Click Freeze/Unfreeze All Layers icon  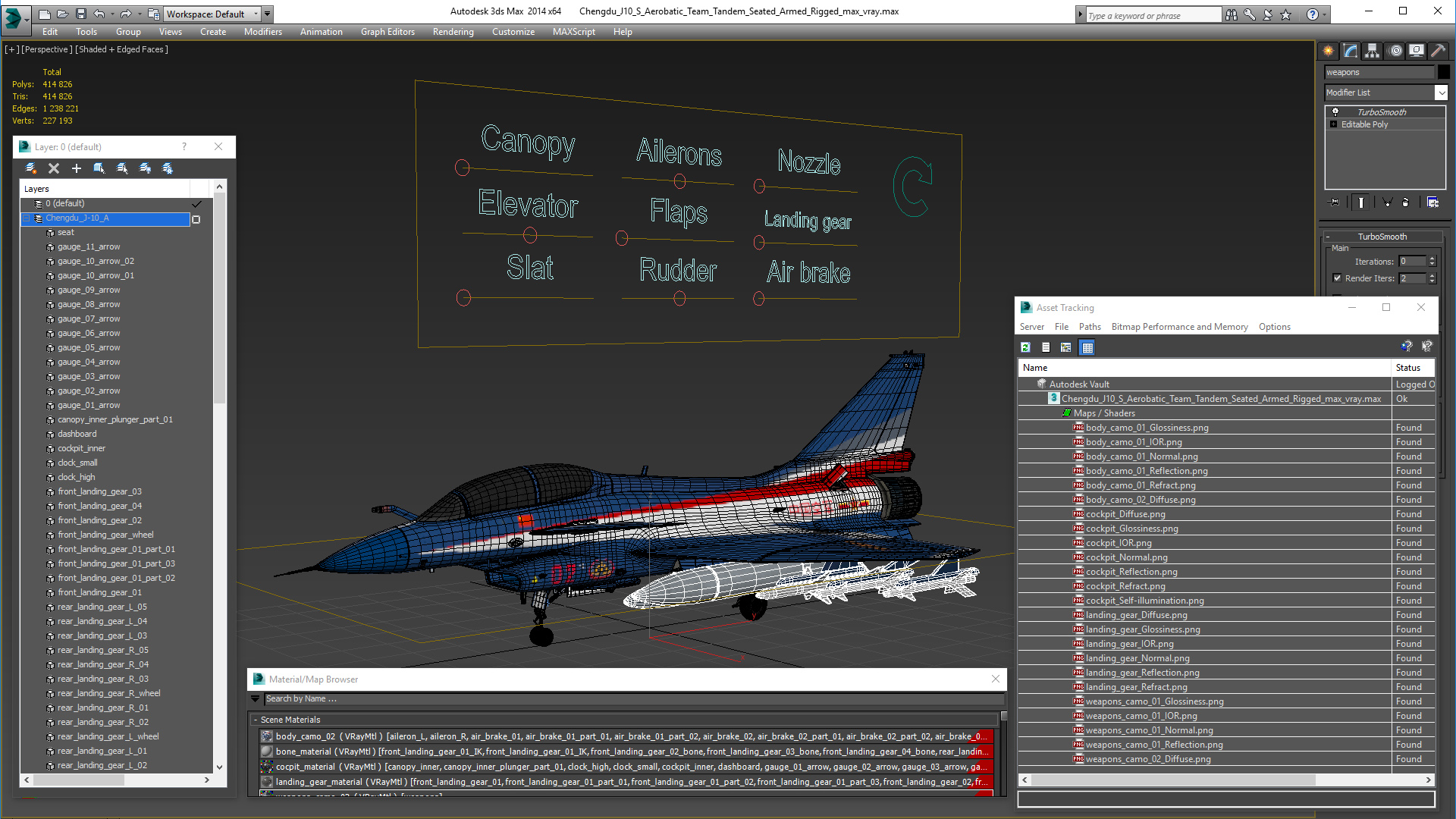(168, 168)
